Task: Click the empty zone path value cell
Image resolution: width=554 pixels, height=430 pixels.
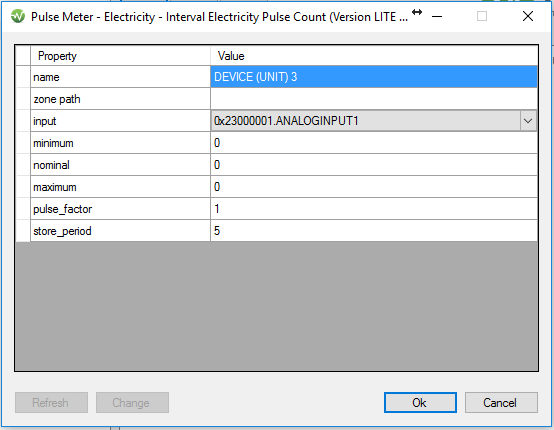Action: (374, 99)
